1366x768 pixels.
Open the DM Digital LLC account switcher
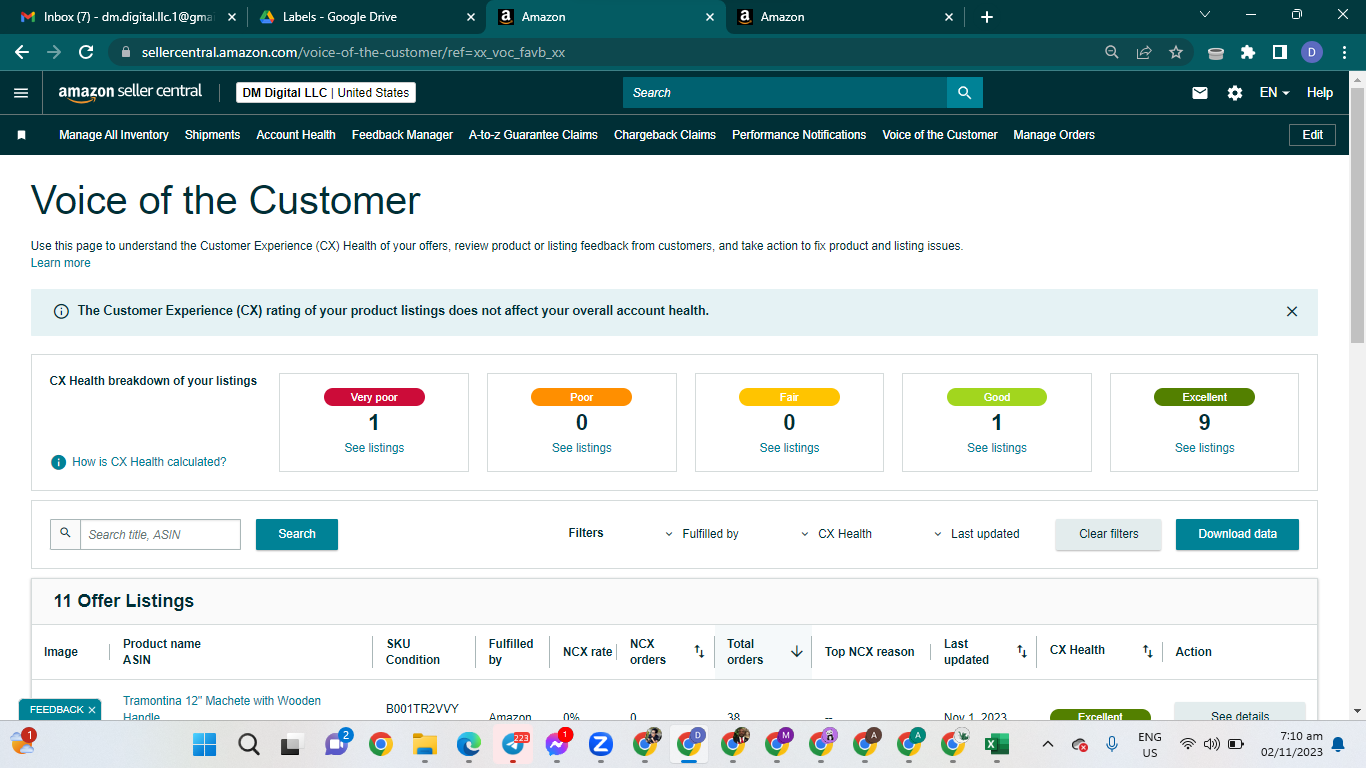tap(326, 93)
